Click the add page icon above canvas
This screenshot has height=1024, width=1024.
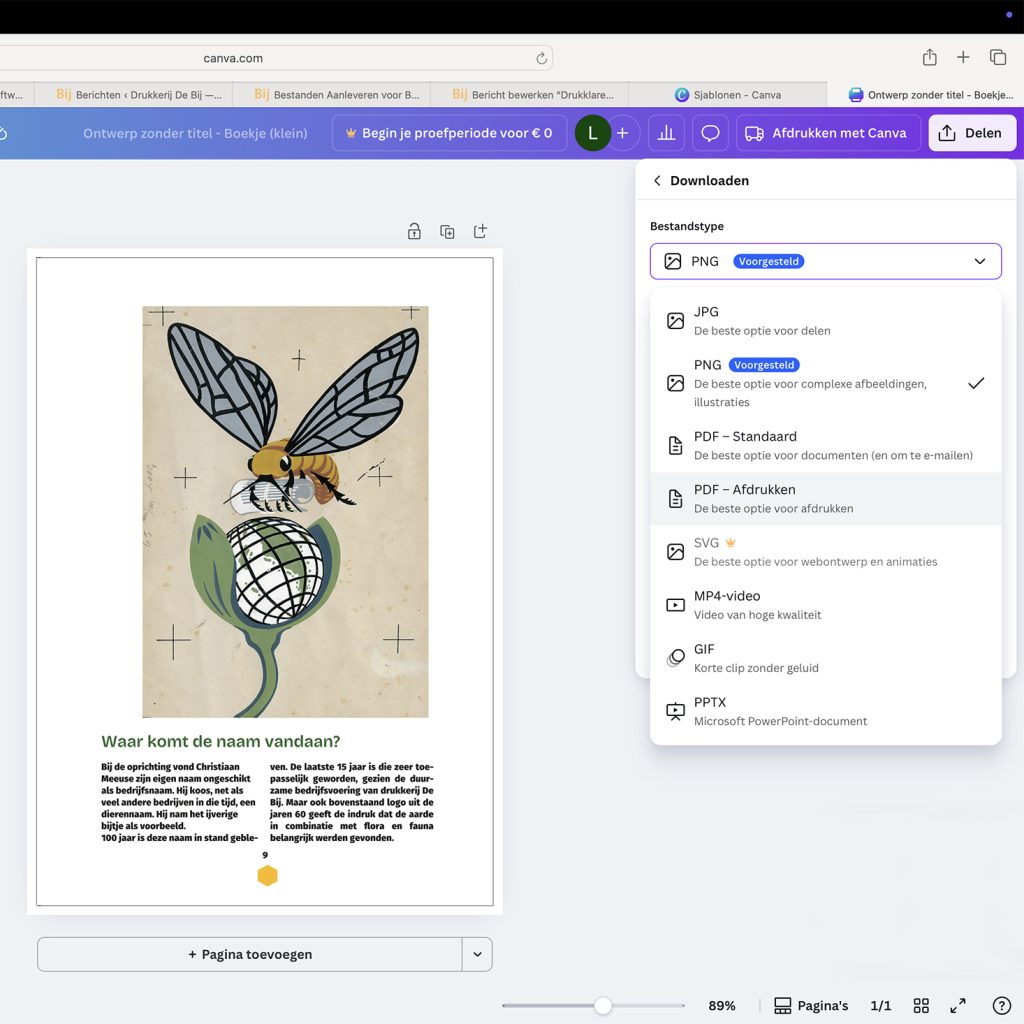[x=480, y=232]
